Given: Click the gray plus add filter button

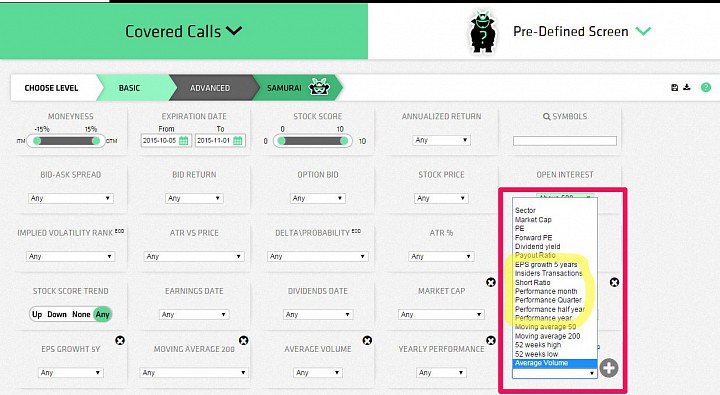Looking at the screenshot, I should coord(609,368).
